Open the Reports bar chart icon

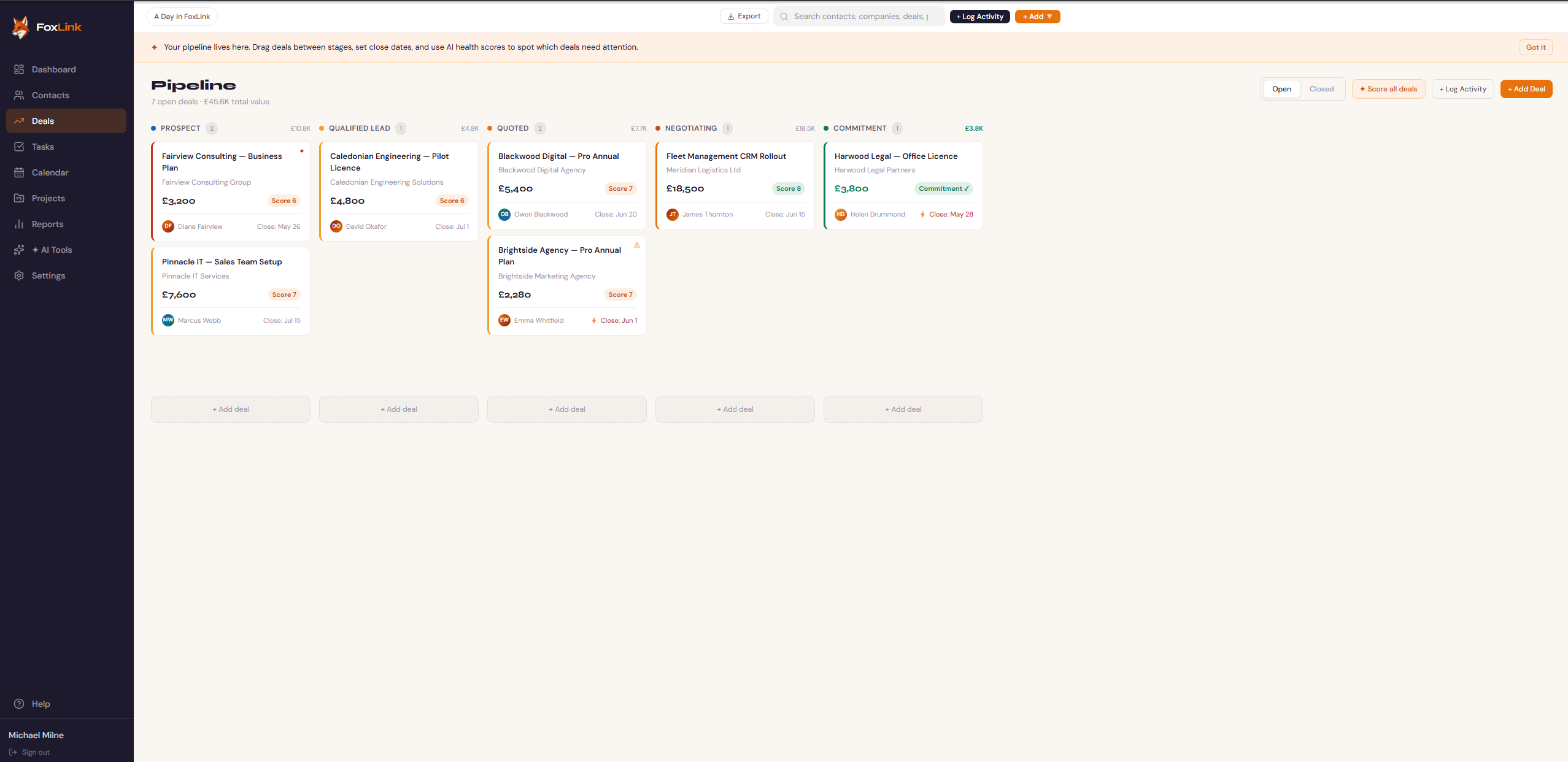point(19,224)
